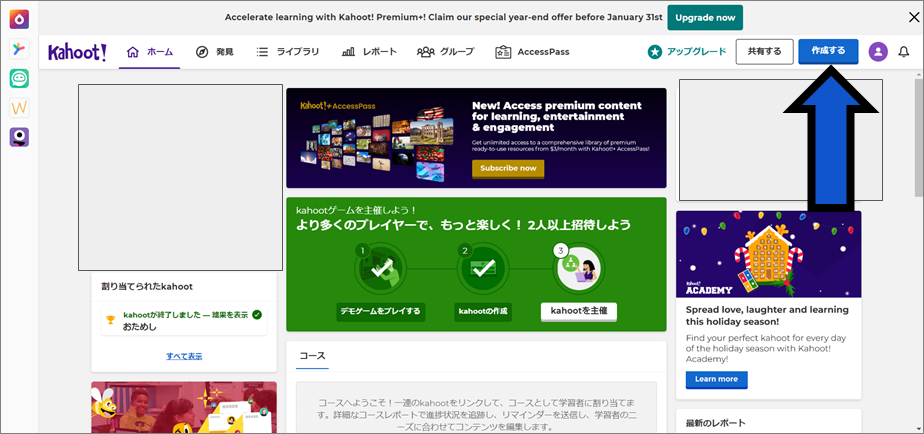Image resolution: width=924 pixels, height=434 pixels.
Task: Open the purple profile avatar
Action: coord(878,52)
